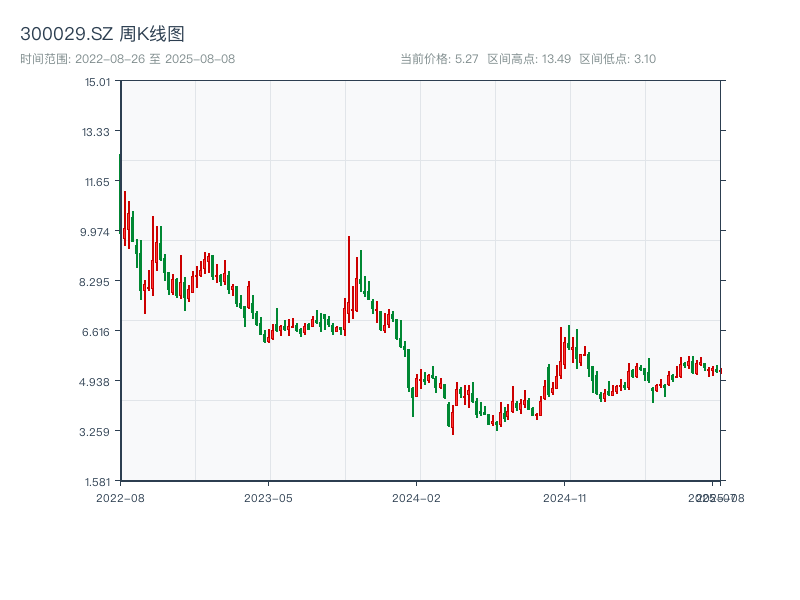Click the 6.616 y-axis price label

pyautogui.click(x=98, y=332)
